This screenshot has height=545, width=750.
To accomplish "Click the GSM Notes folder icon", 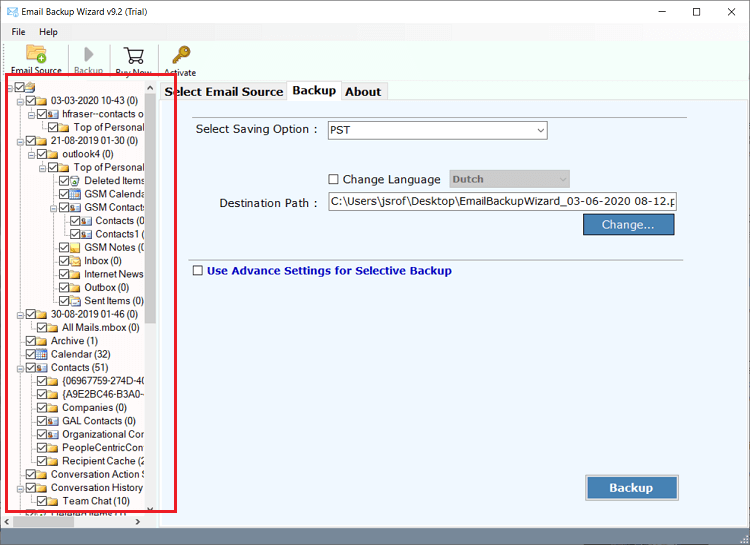I will pyautogui.click(x=75, y=248).
